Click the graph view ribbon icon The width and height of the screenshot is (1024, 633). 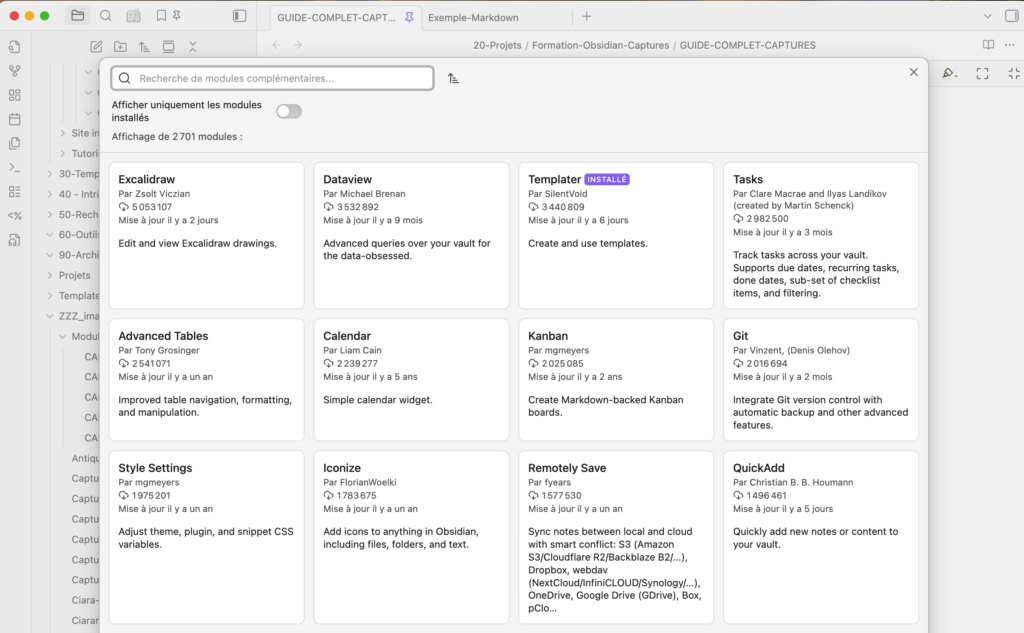(x=14, y=71)
